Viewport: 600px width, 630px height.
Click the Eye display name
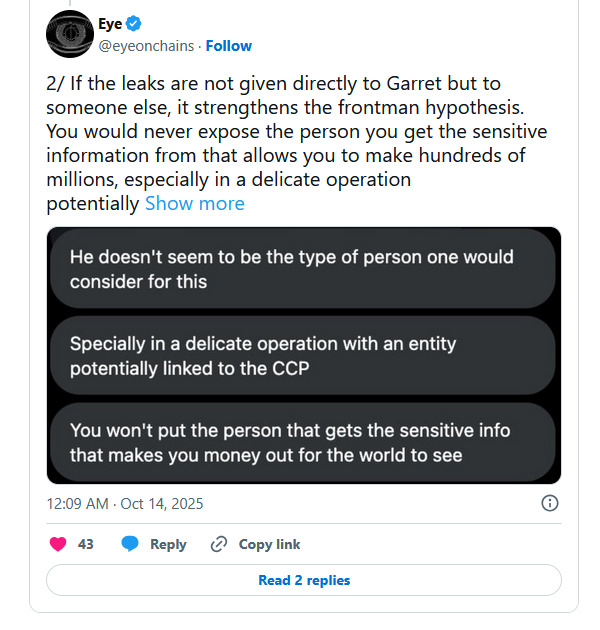(110, 24)
